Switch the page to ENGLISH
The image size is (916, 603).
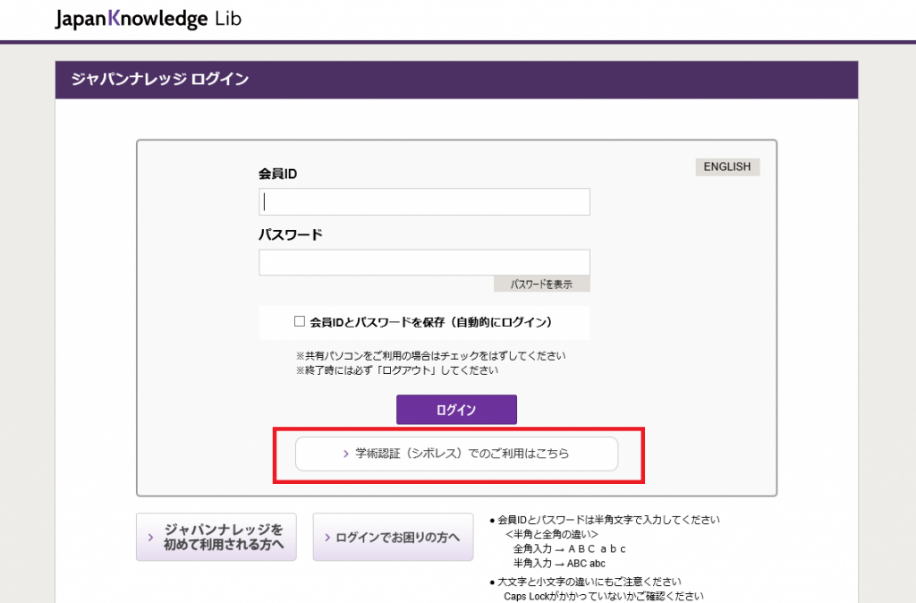(x=727, y=167)
